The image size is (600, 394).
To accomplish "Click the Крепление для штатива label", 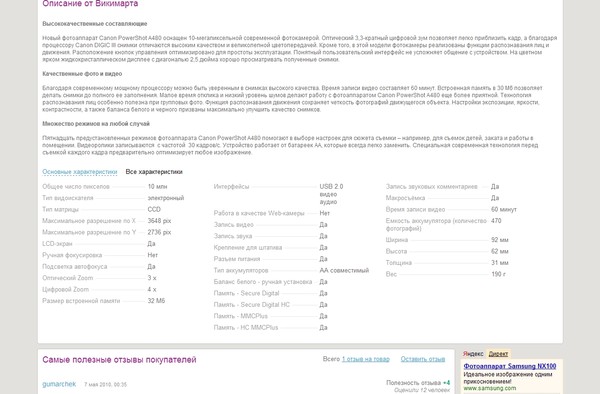I will click(248, 247).
